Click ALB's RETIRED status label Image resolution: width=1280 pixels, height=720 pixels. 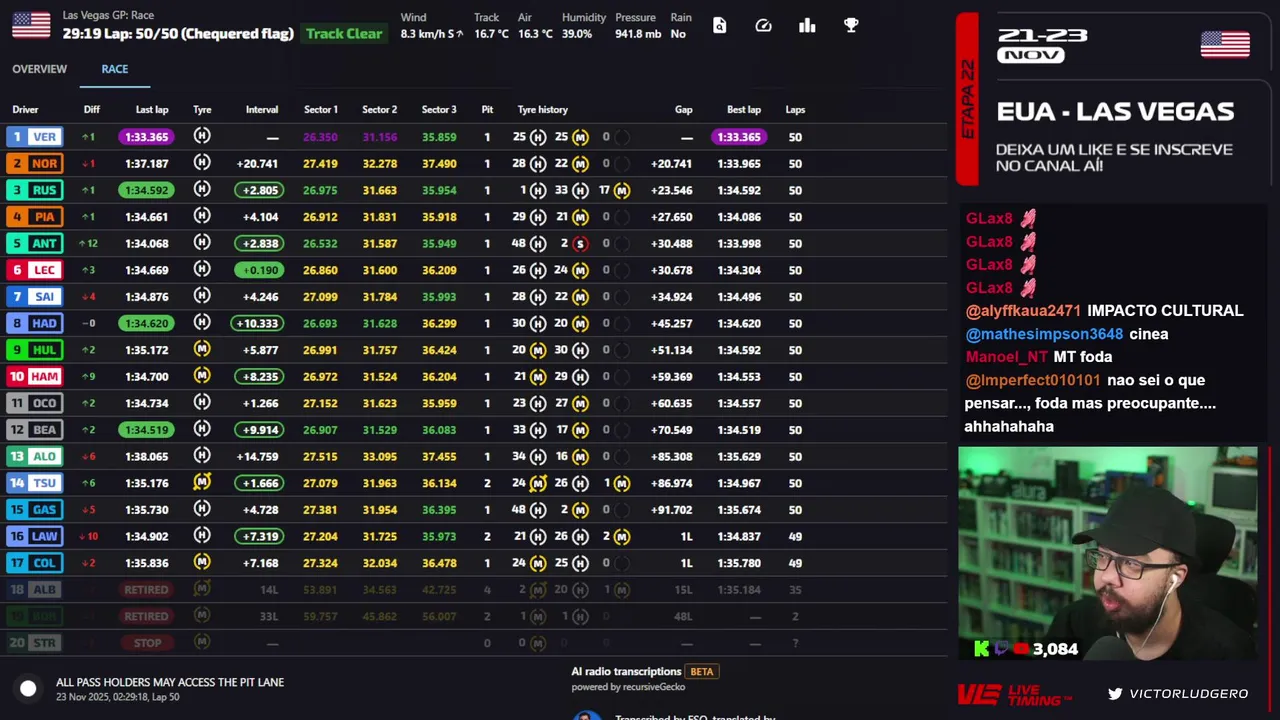coord(146,590)
